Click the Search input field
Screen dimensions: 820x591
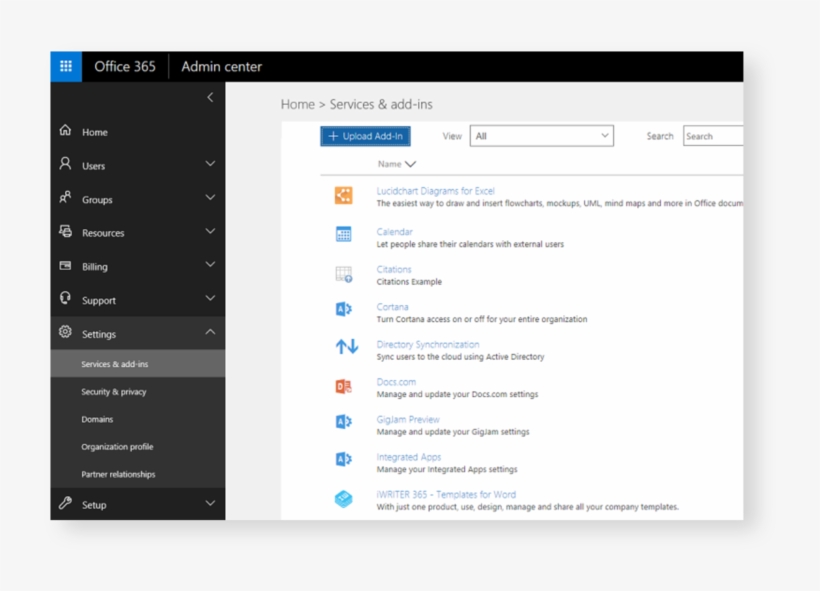click(713, 136)
